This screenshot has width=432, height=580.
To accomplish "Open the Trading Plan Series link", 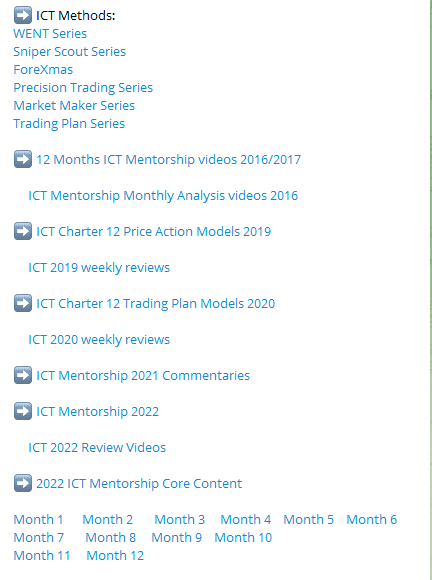I will click(69, 124).
